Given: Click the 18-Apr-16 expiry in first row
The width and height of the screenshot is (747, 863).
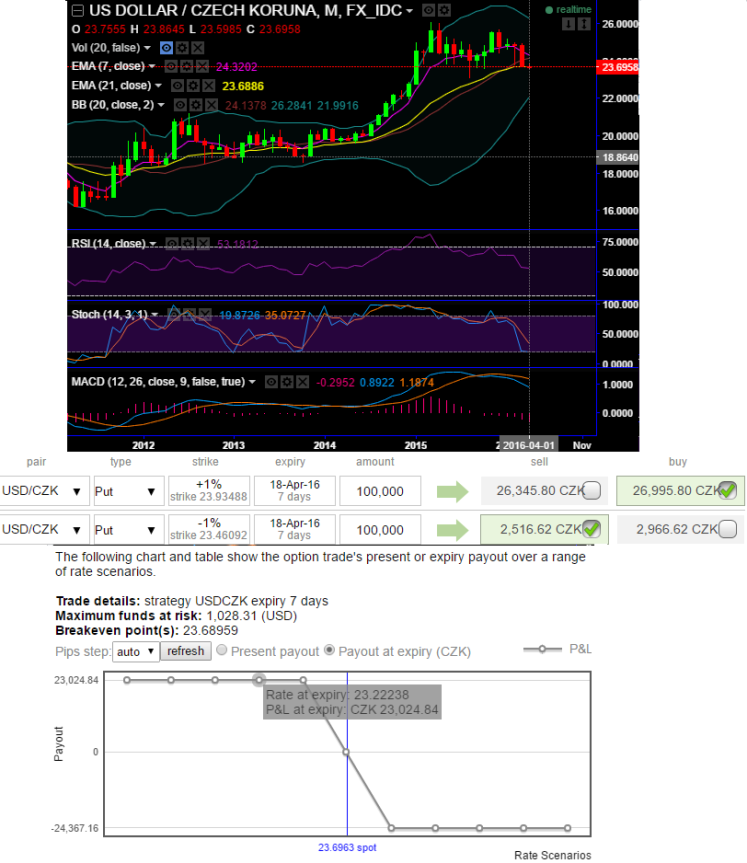Looking at the screenshot, I should 295,491.
